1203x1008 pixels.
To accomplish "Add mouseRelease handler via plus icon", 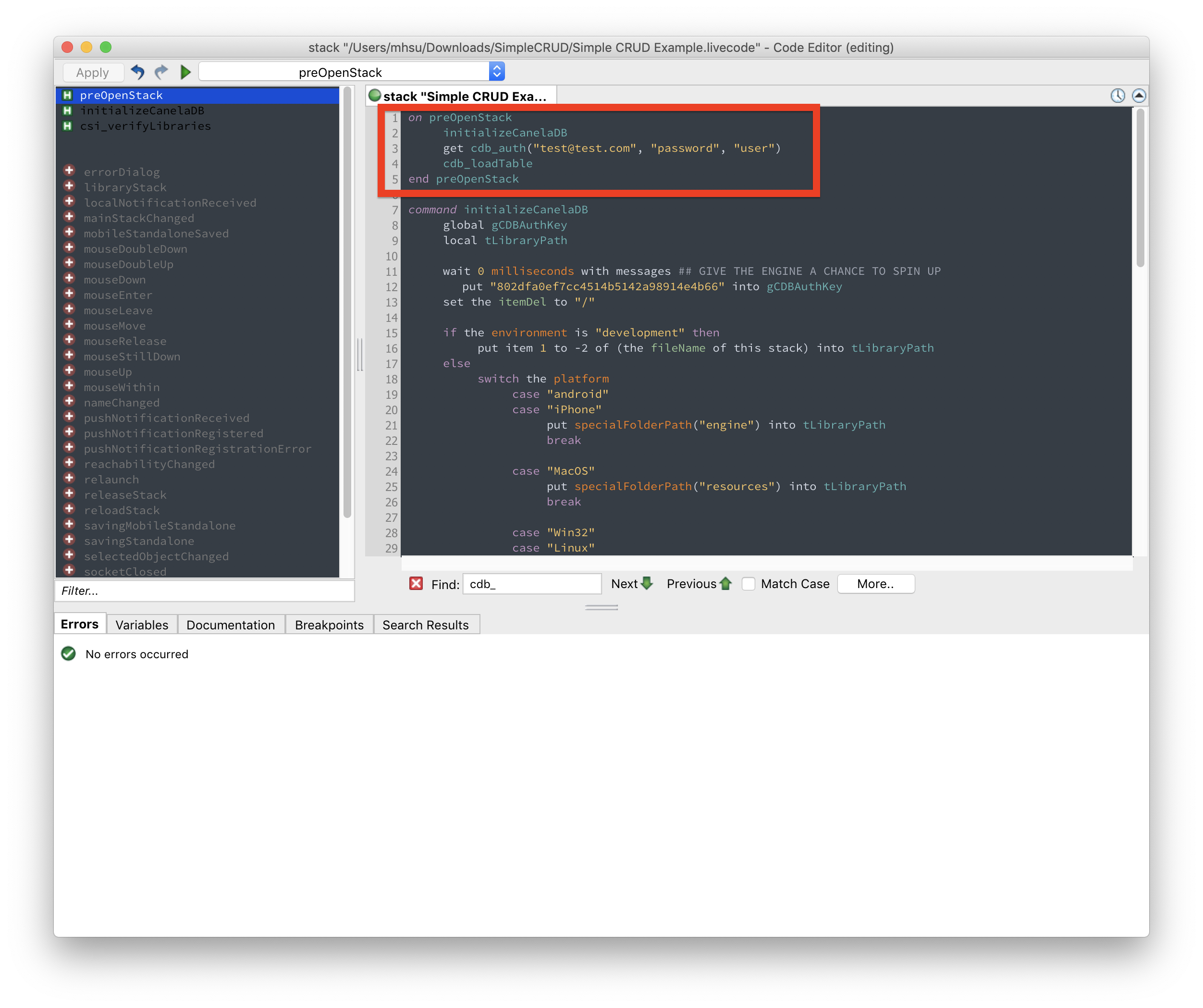I will (x=69, y=341).
